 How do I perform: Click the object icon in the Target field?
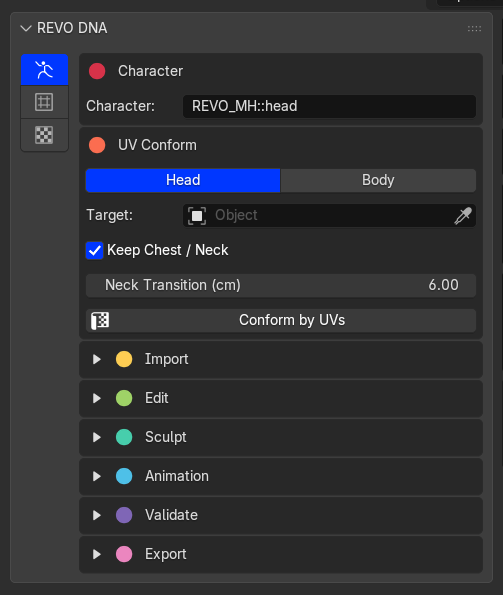197,216
